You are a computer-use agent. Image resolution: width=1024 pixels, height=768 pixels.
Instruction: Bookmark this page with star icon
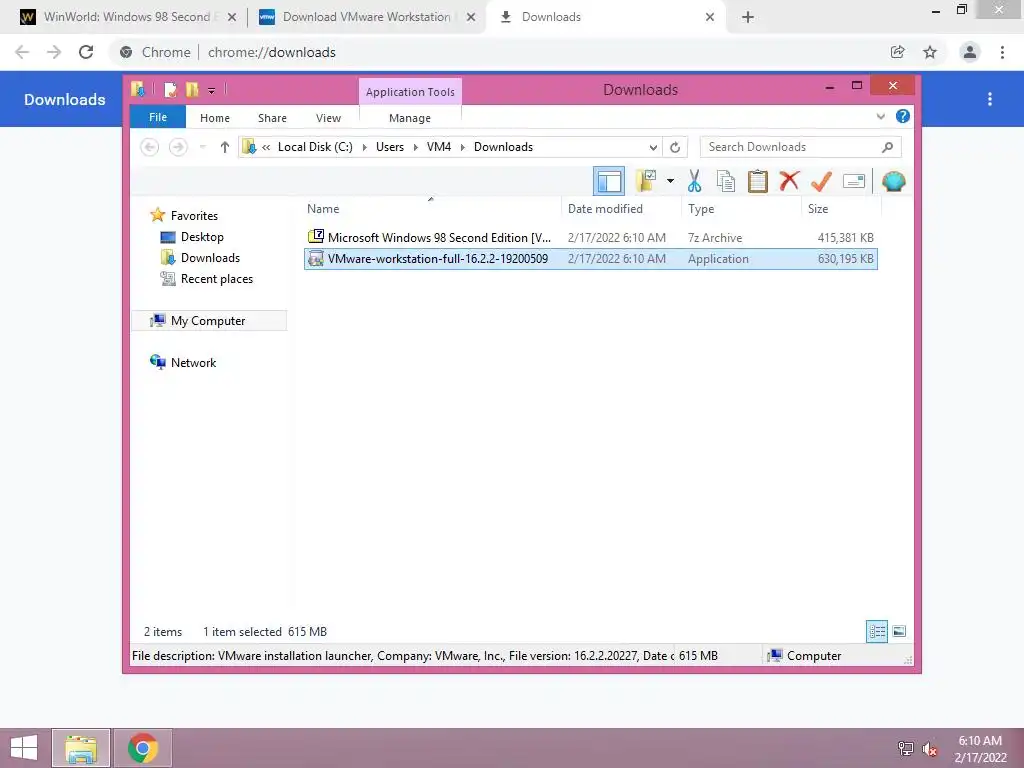pyautogui.click(x=930, y=52)
